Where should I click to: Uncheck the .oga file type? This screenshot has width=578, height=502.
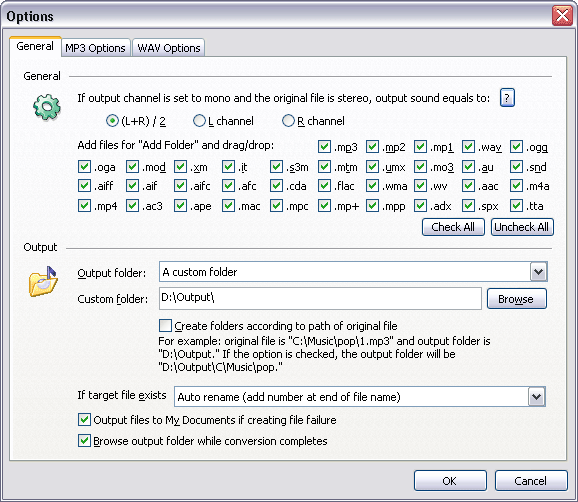[84, 167]
